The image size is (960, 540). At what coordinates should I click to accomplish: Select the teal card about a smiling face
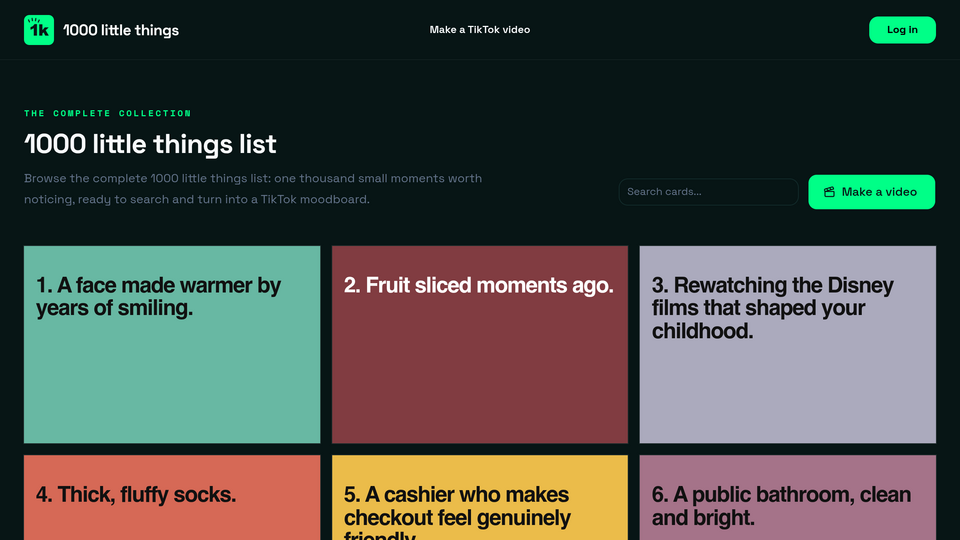pos(172,344)
